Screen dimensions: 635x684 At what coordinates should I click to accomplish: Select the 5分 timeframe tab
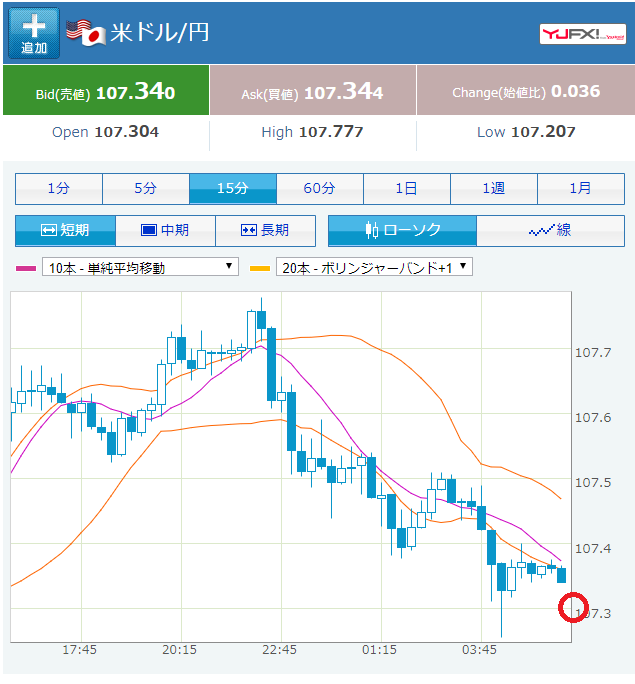(x=145, y=188)
